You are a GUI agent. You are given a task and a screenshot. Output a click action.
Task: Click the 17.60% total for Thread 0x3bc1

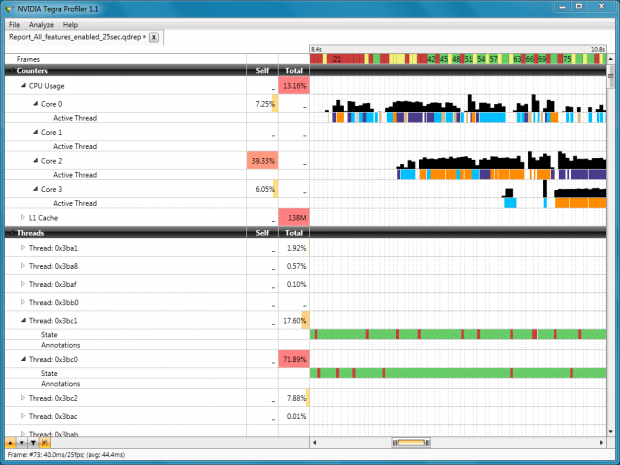pos(295,321)
